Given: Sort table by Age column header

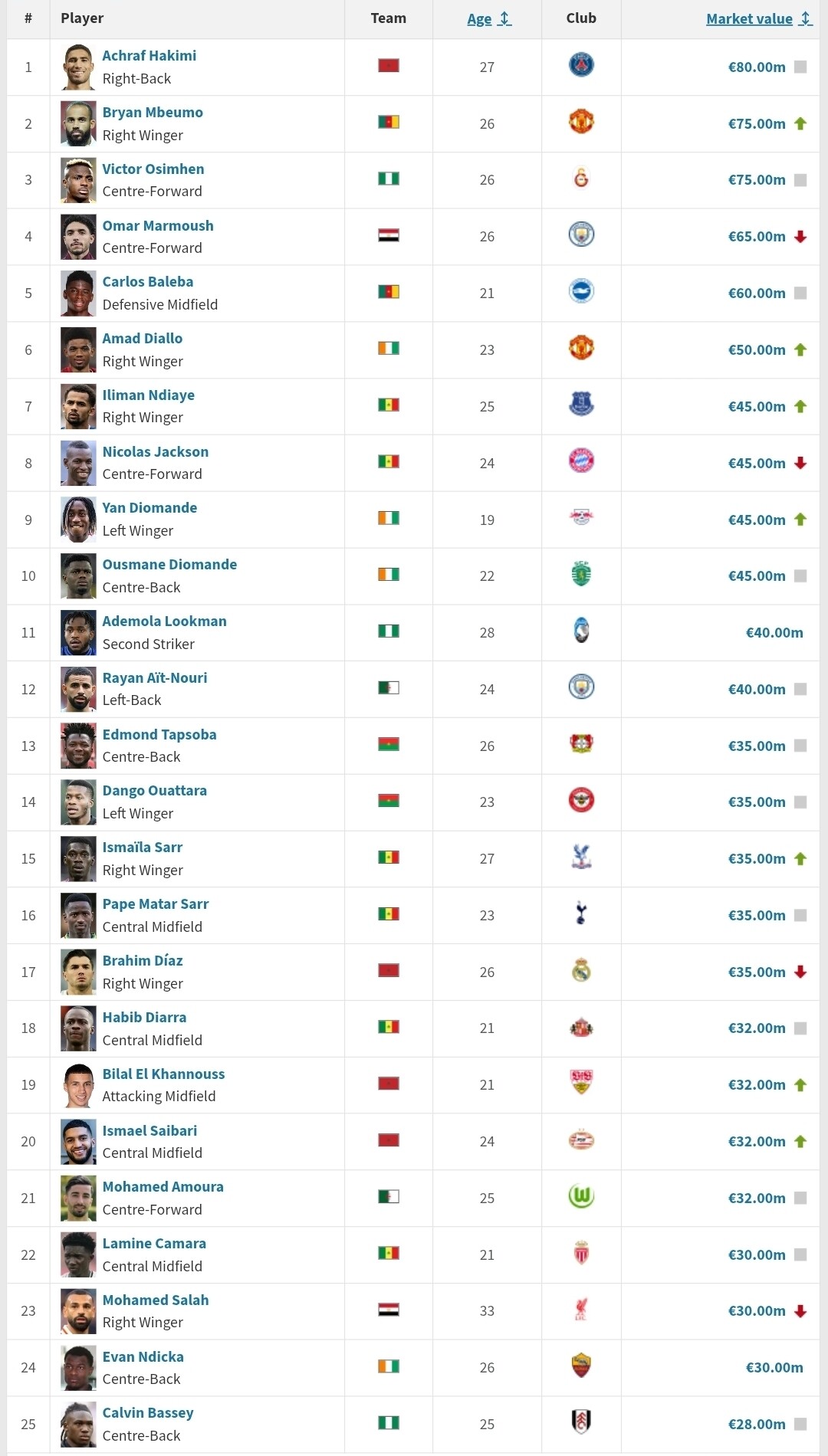Looking at the screenshot, I should 479,19.
